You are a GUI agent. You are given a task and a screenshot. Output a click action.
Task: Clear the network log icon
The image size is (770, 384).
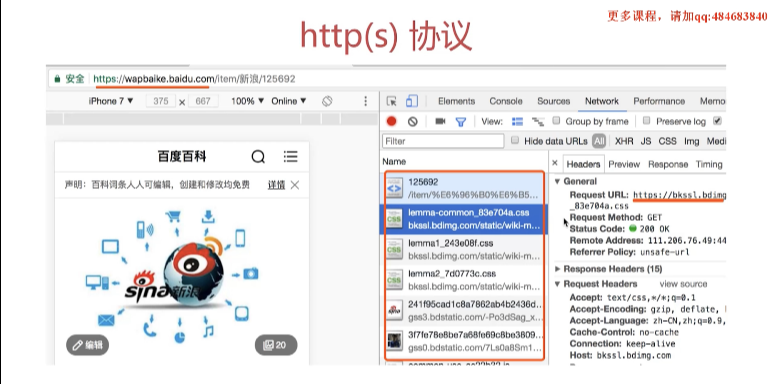coord(412,121)
